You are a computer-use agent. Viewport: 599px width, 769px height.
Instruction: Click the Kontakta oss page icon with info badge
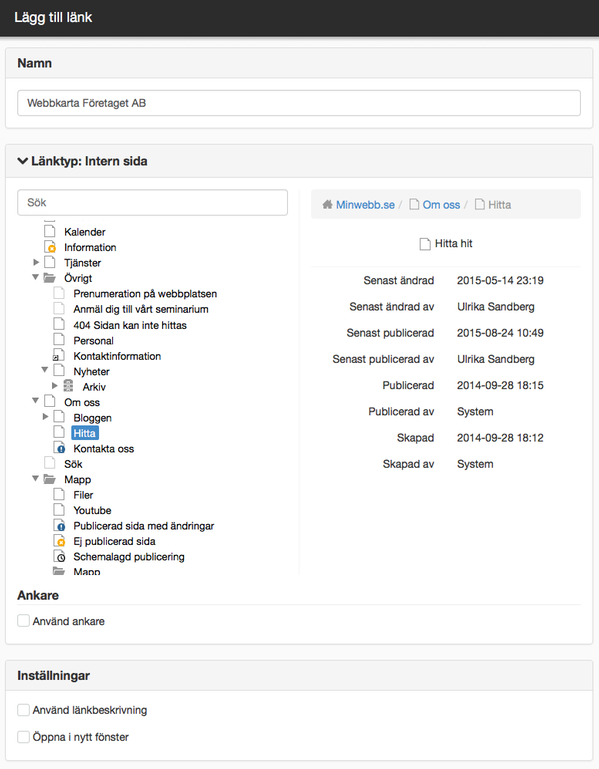click(x=59, y=448)
